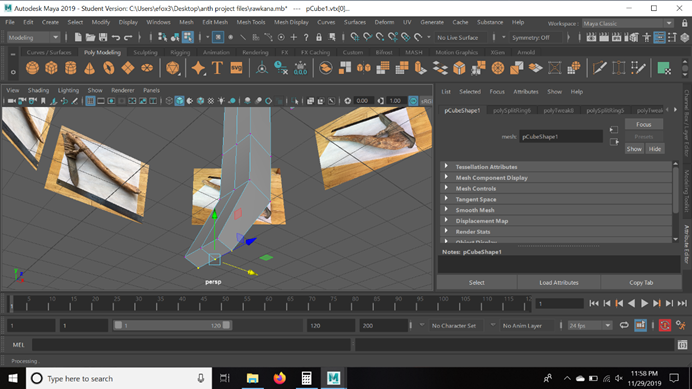Click the Redo arrow icon

[128, 38]
